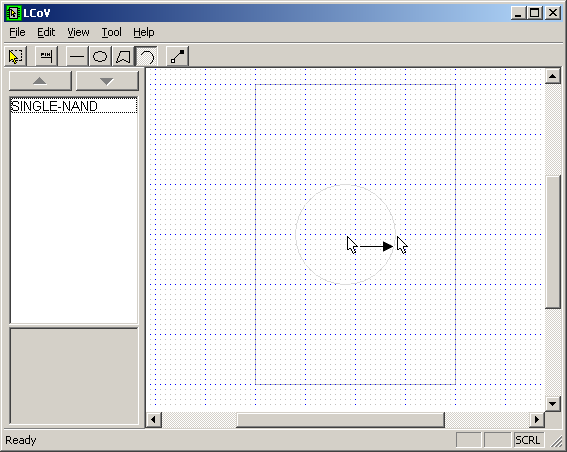The width and height of the screenshot is (567, 452).
Task: Open the File menu
Action: (17, 33)
